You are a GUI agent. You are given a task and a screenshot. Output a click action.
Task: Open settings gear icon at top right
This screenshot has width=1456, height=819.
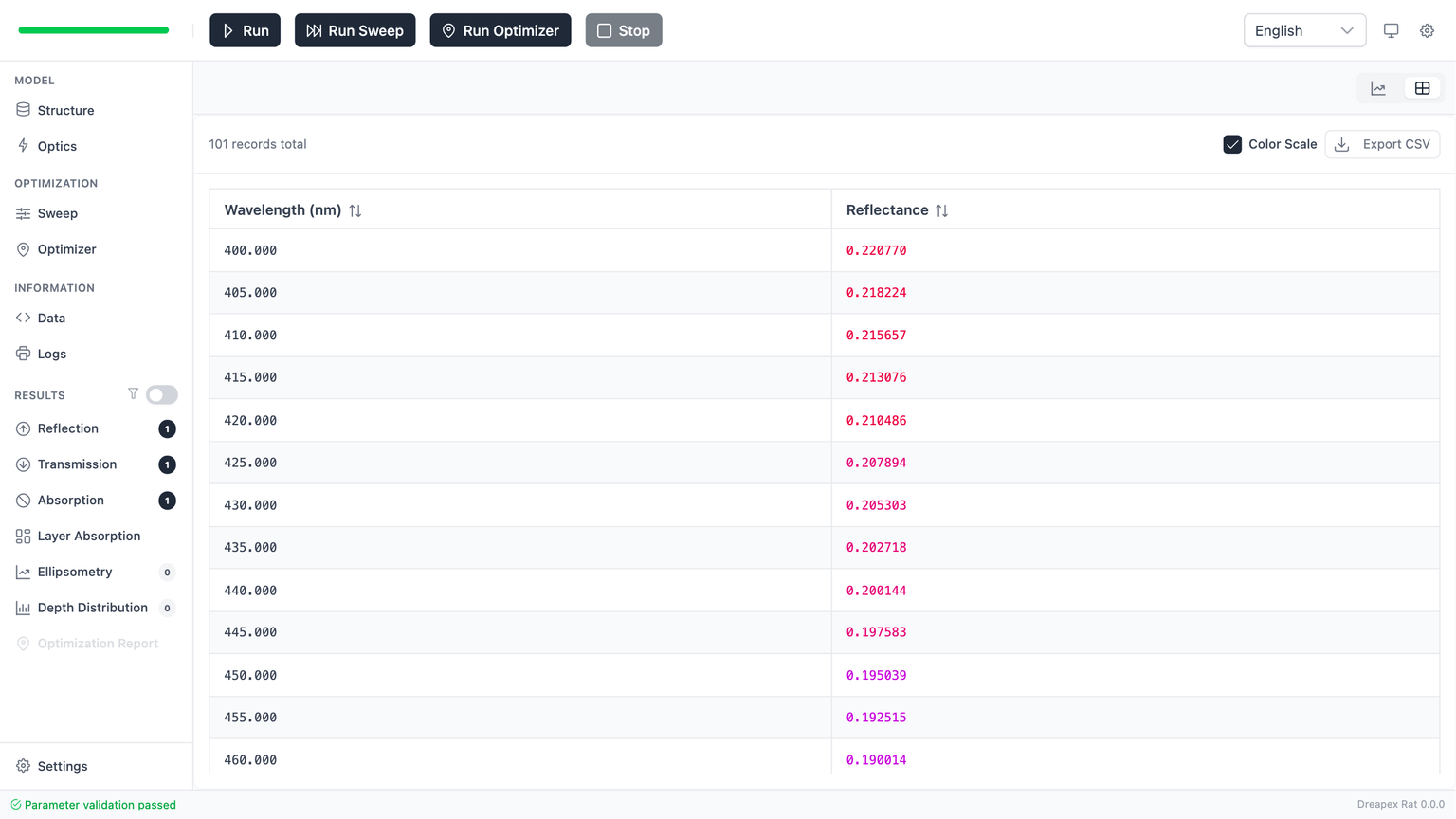pyautogui.click(x=1427, y=30)
